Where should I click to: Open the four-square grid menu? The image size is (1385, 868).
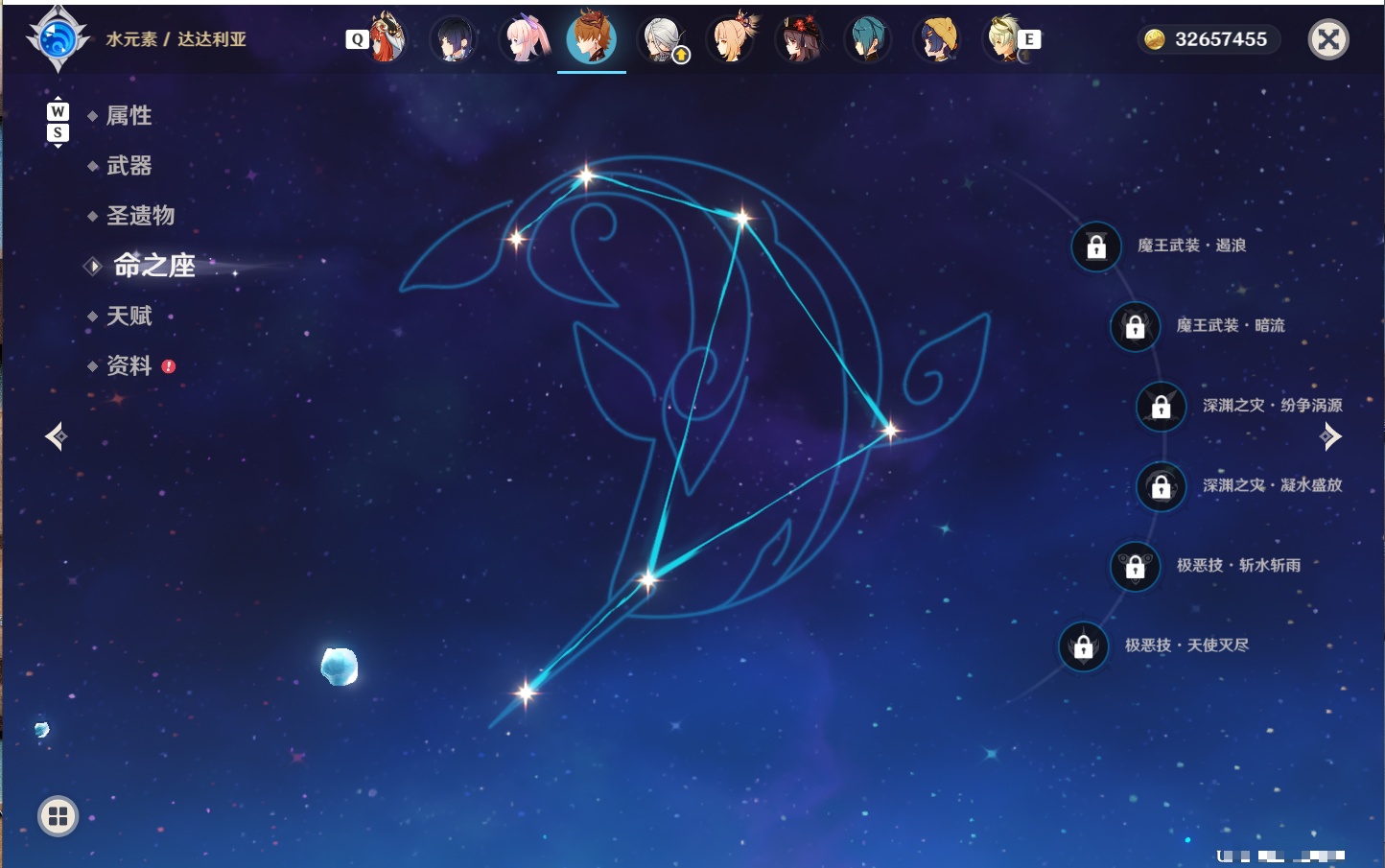click(58, 816)
